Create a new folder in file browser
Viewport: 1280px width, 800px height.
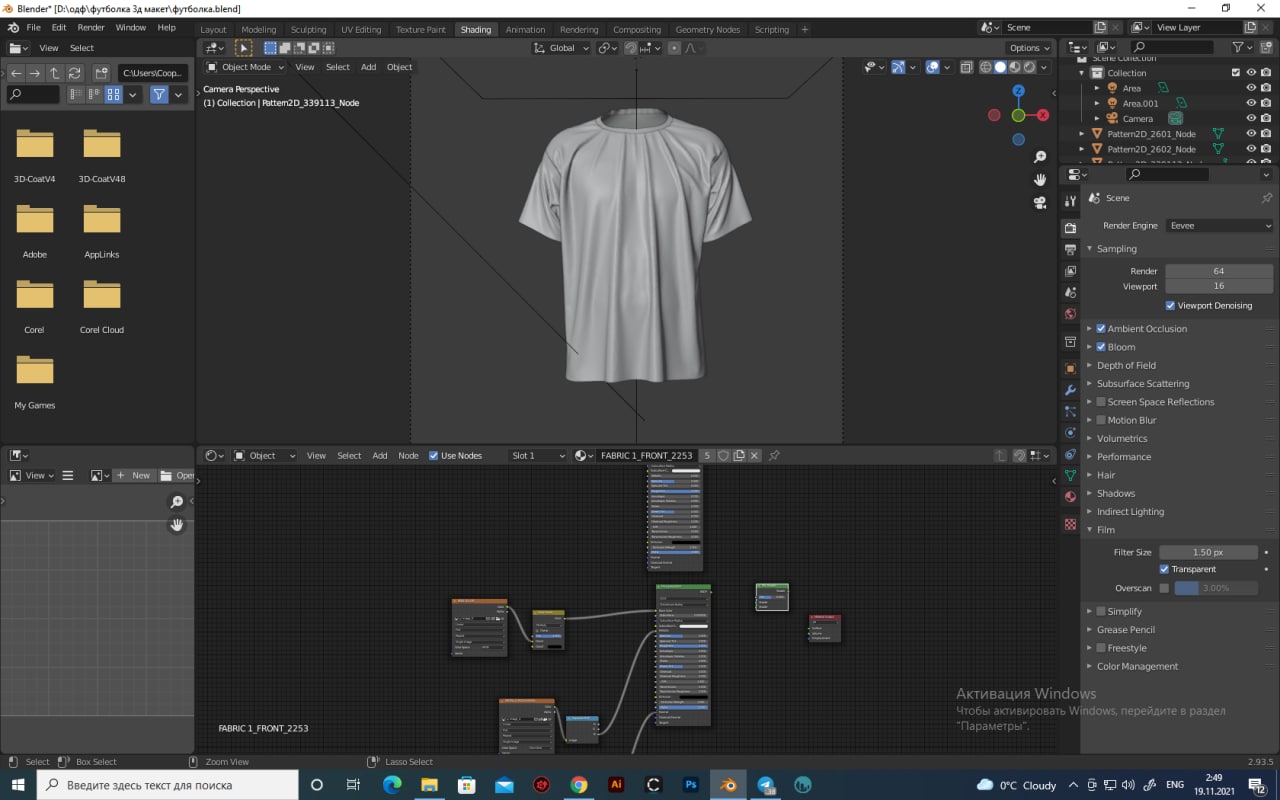[101, 73]
